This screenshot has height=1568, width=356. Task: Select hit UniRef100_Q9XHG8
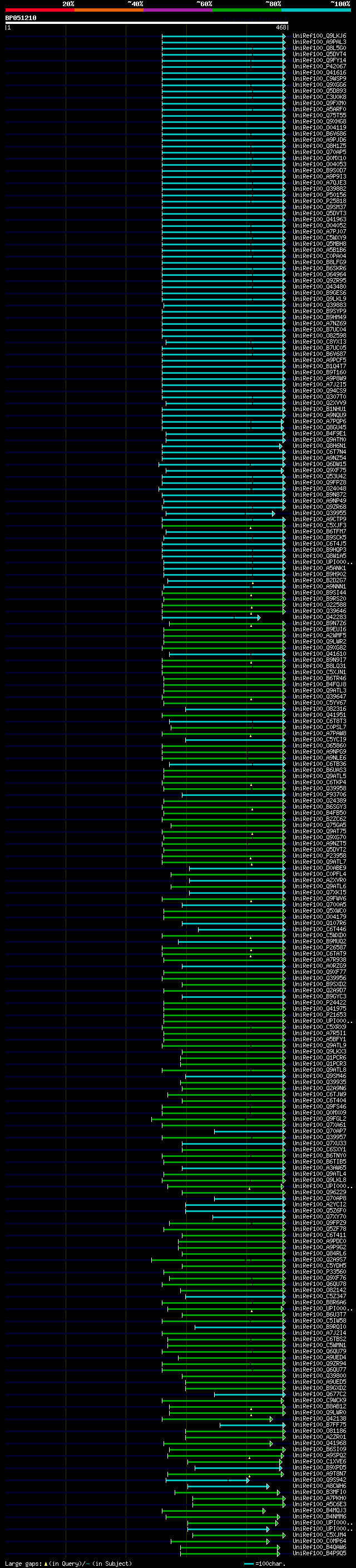pos(319,122)
